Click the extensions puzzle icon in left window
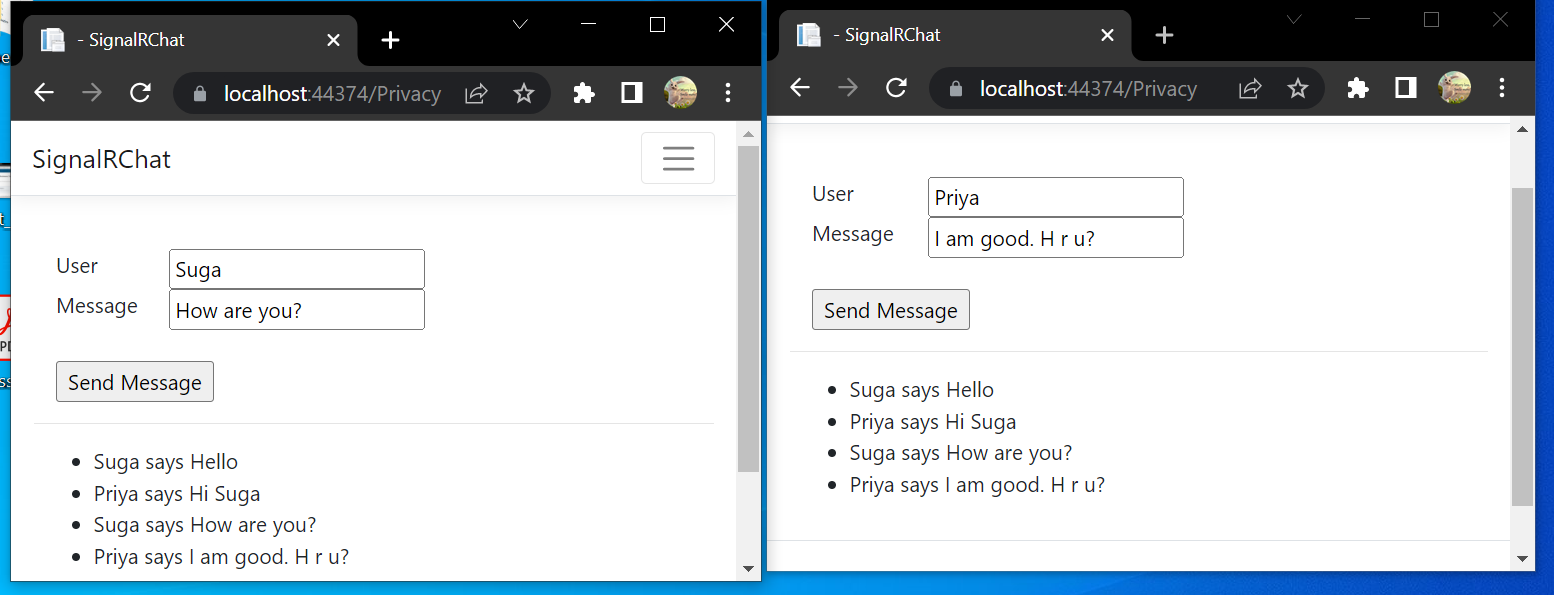1554x595 pixels. 584,92
